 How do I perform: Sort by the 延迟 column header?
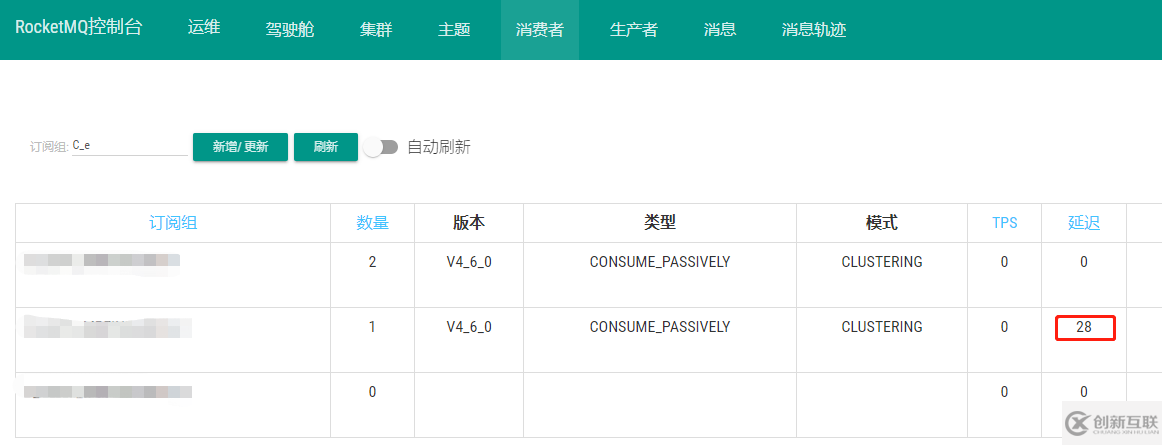tap(1084, 223)
